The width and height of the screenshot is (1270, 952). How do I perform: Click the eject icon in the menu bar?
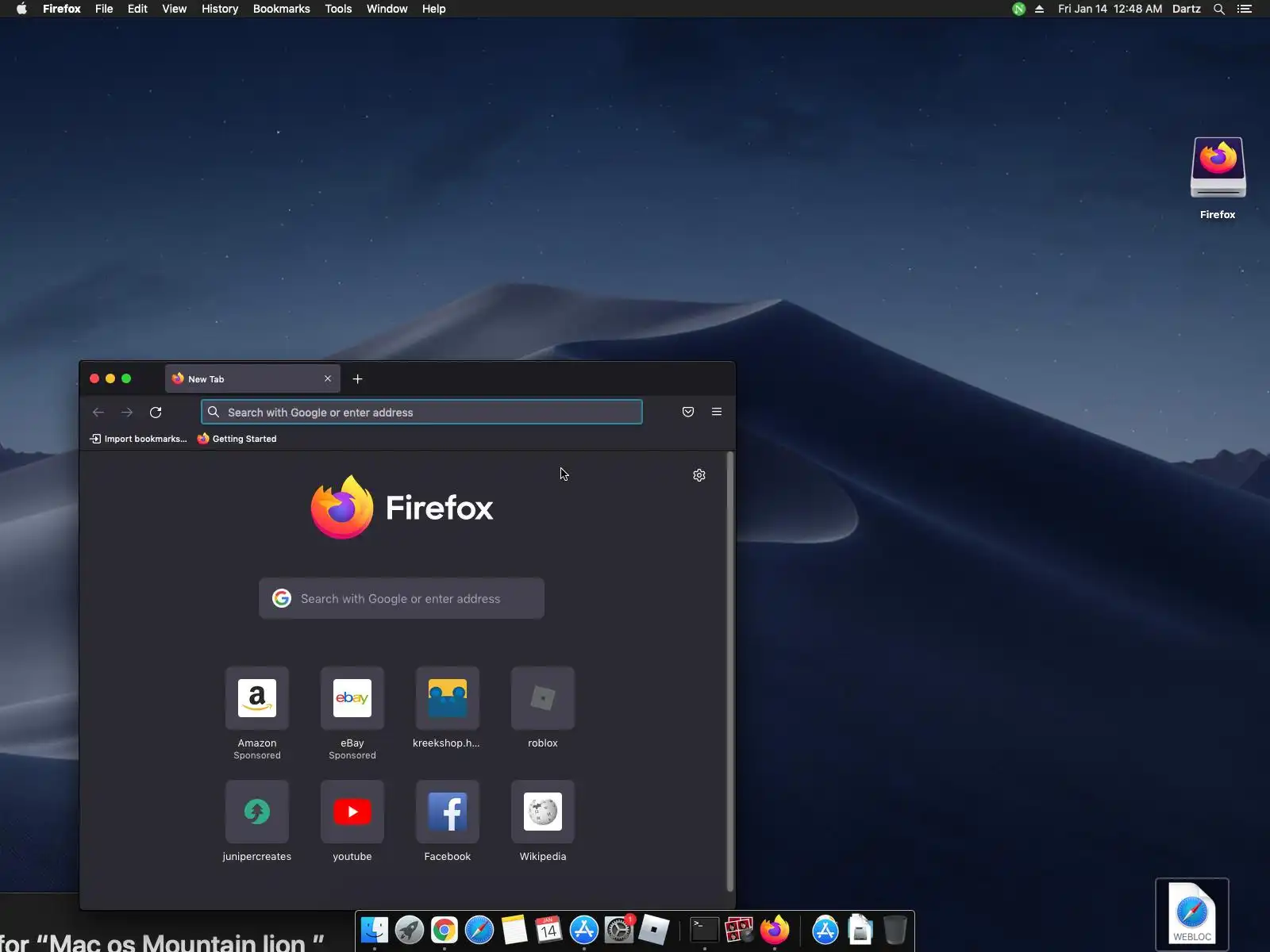[1039, 9]
